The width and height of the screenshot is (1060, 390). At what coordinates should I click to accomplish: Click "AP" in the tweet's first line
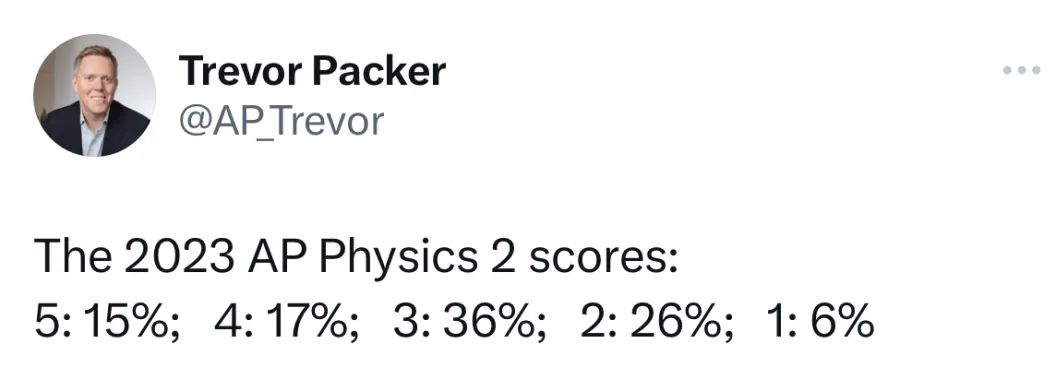point(278,258)
